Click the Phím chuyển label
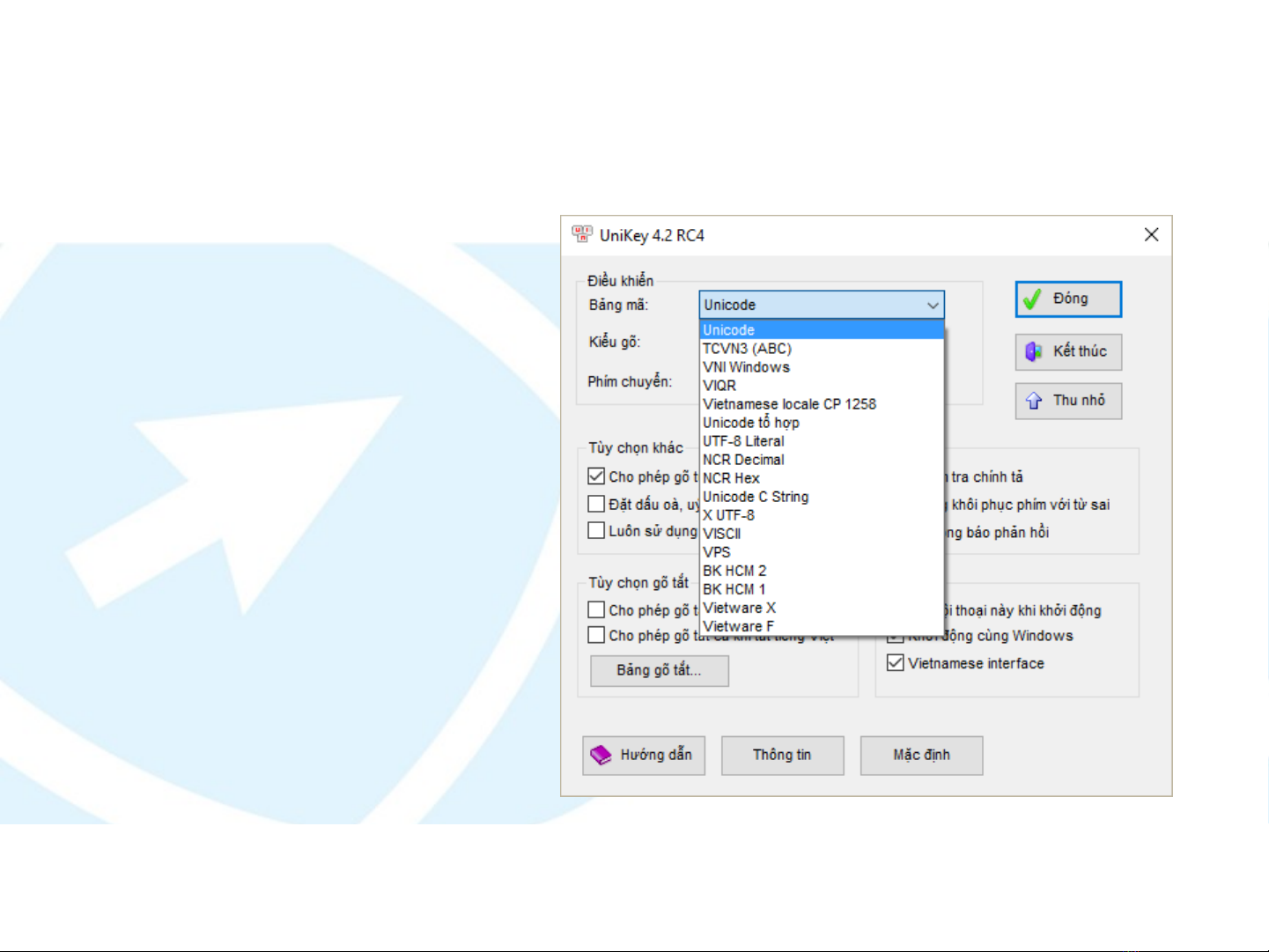 tap(630, 381)
